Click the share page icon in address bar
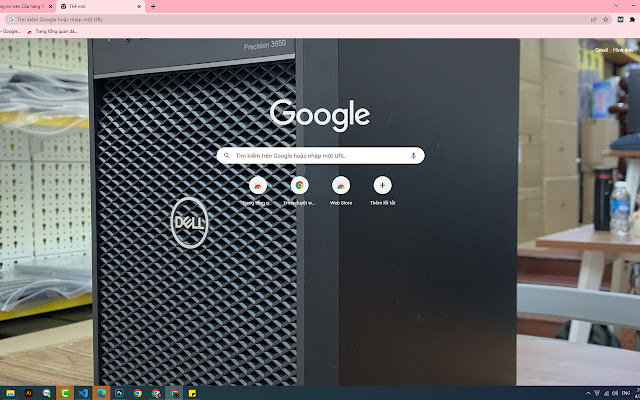 click(594, 19)
